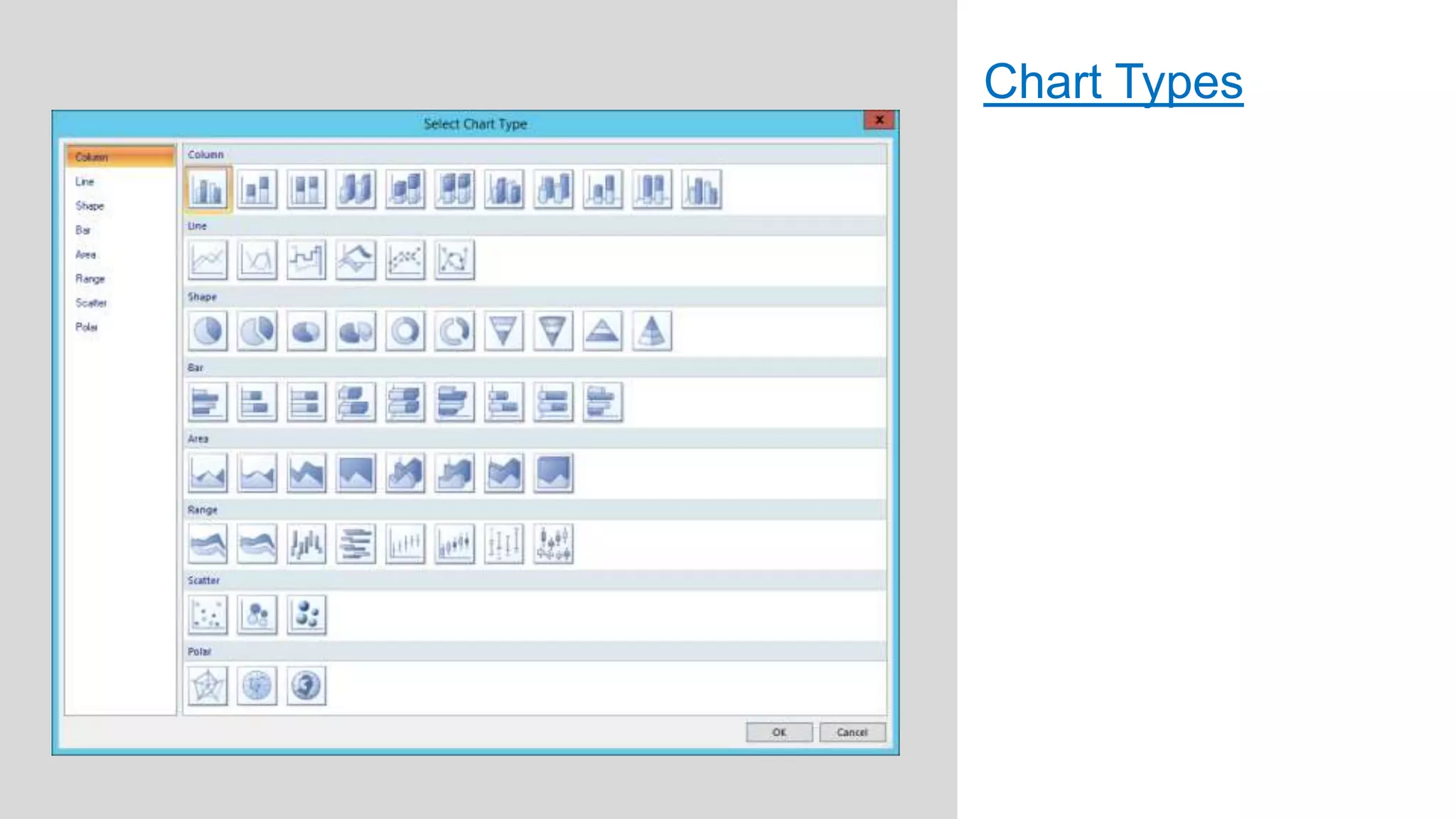1456x819 pixels.
Task: Choose the 100% Stacked Area chart icon
Action: 355,473
